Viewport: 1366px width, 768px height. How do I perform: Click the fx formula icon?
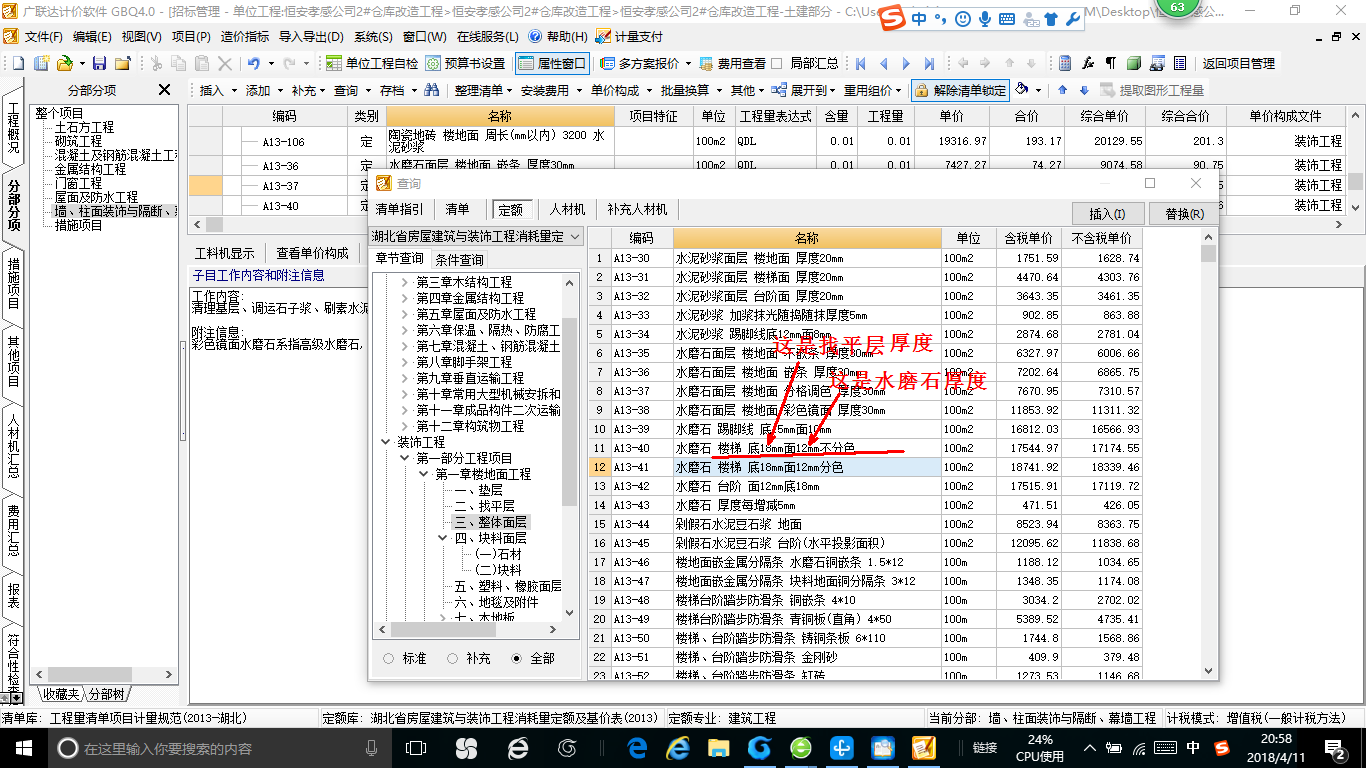(1088, 63)
